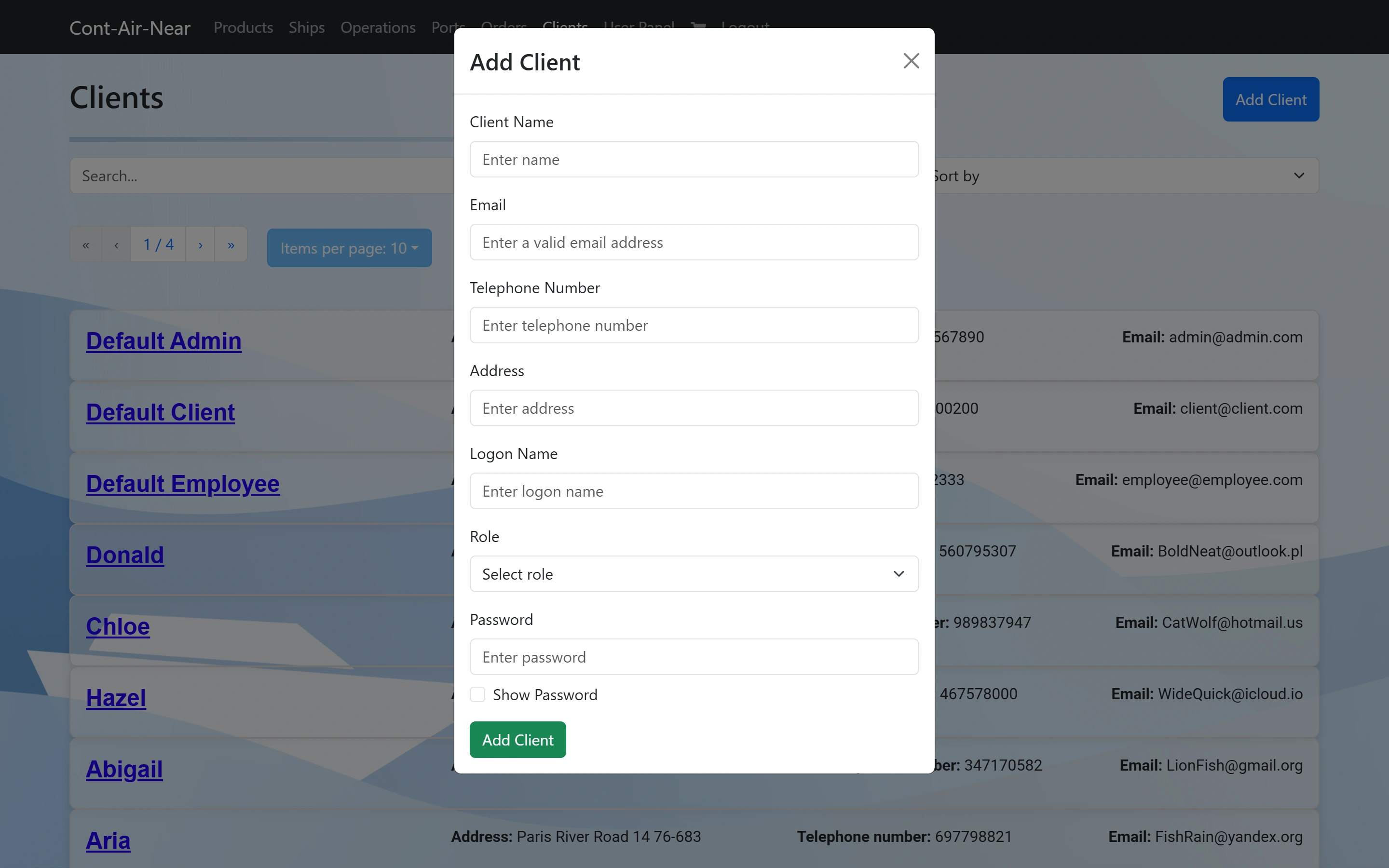
Task: Click the green Add Client submit button
Action: coord(517,739)
